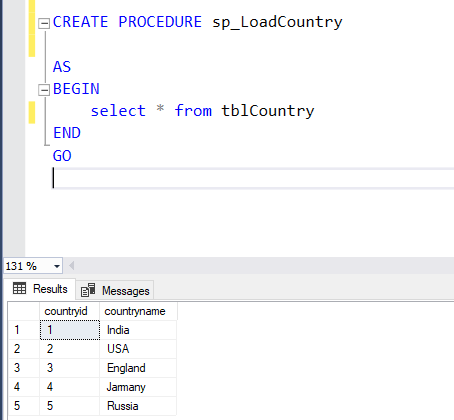Select the row header for the Russia row
The image size is (454, 420).
point(24,406)
